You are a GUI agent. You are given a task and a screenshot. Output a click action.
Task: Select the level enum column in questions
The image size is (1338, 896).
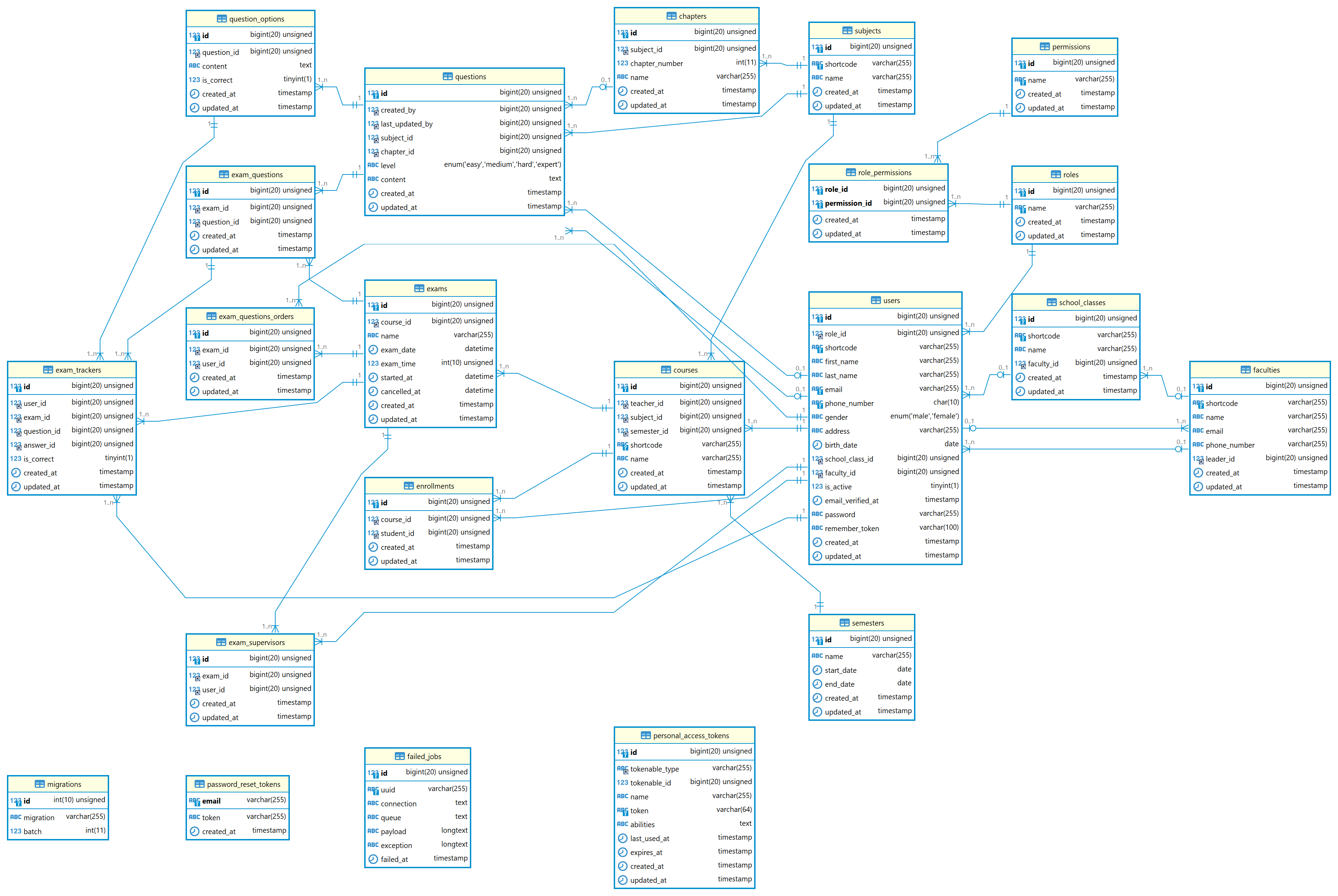pos(389,166)
